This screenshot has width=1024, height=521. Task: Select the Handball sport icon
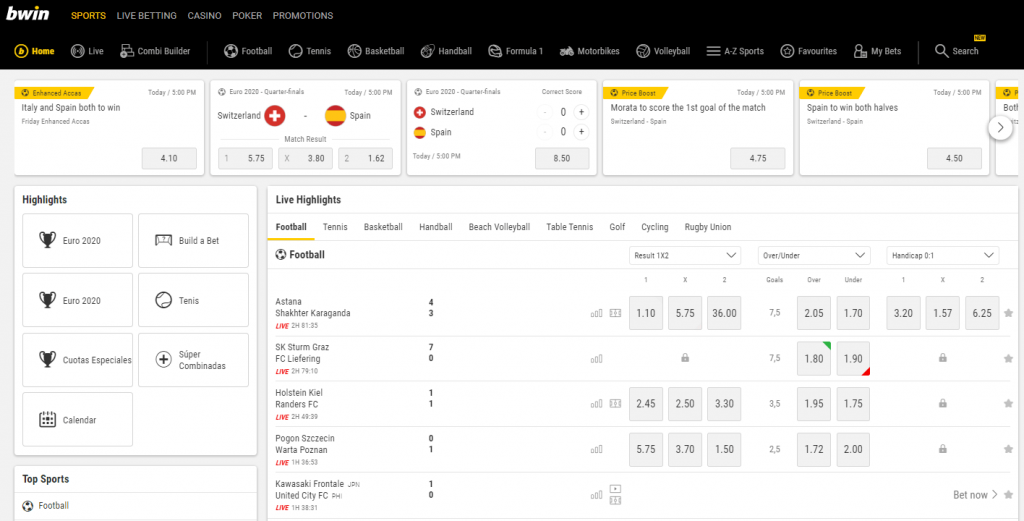point(428,51)
